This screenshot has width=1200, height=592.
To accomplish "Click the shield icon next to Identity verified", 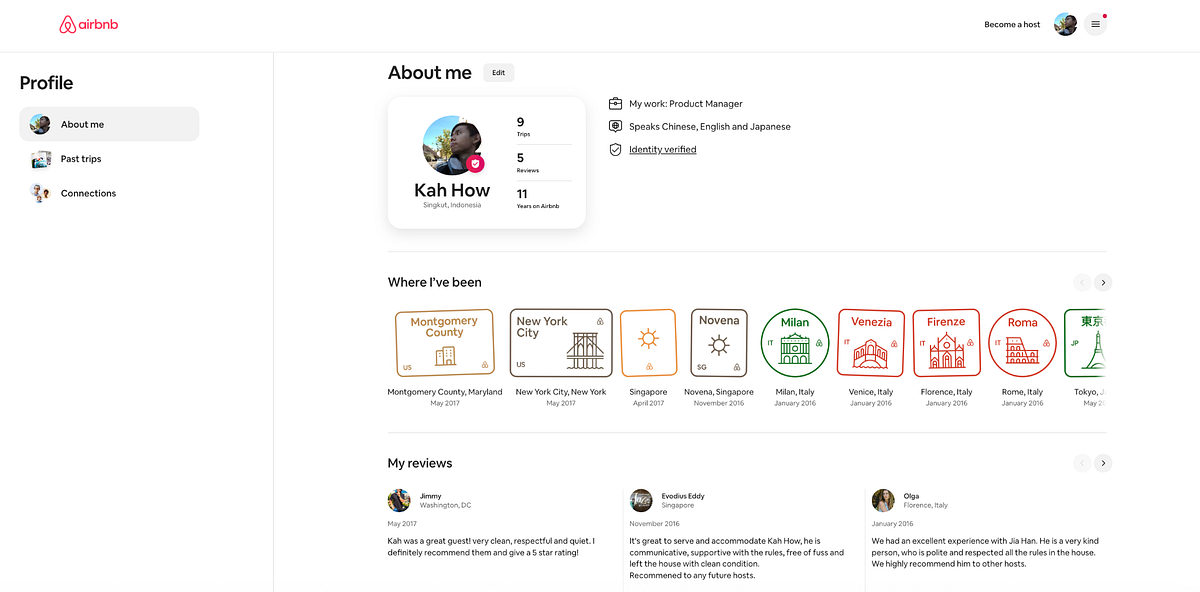I will pyautogui.click(x=616, y=150).
